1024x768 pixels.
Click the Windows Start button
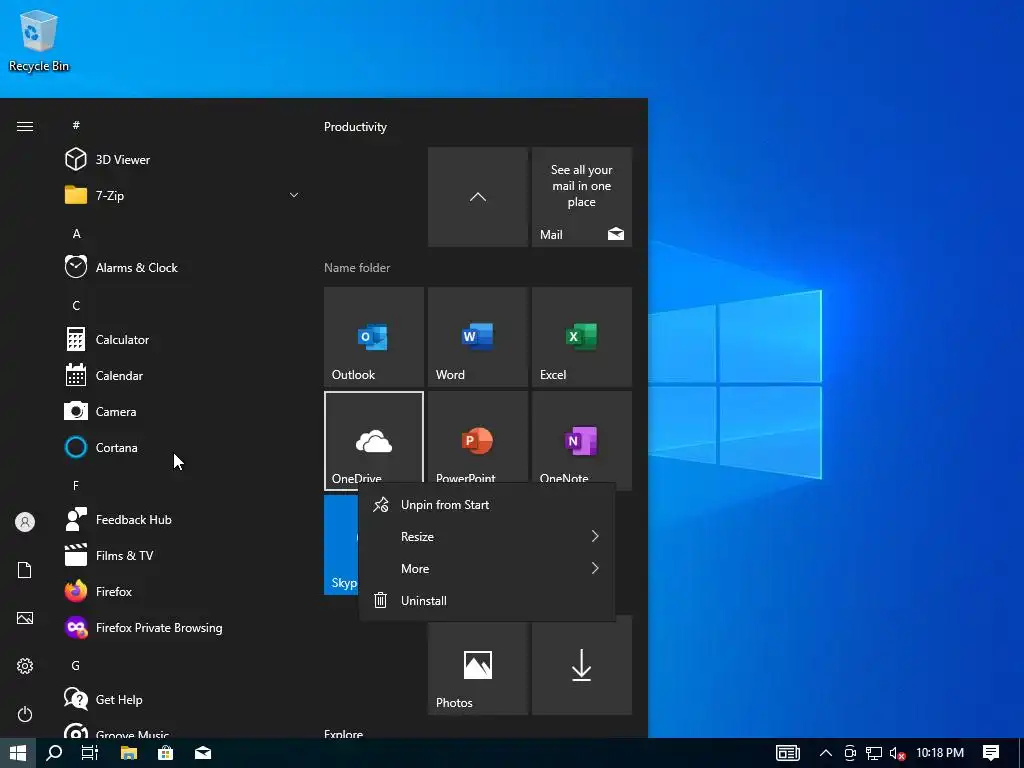pyautogui.click(x=18, y=753)
